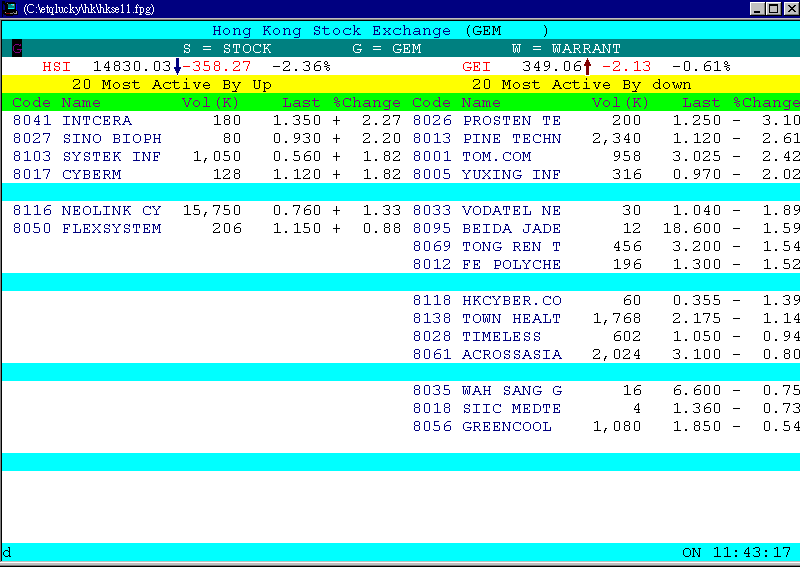Click the command input 'd' at bottom

(x=7, y=552)
